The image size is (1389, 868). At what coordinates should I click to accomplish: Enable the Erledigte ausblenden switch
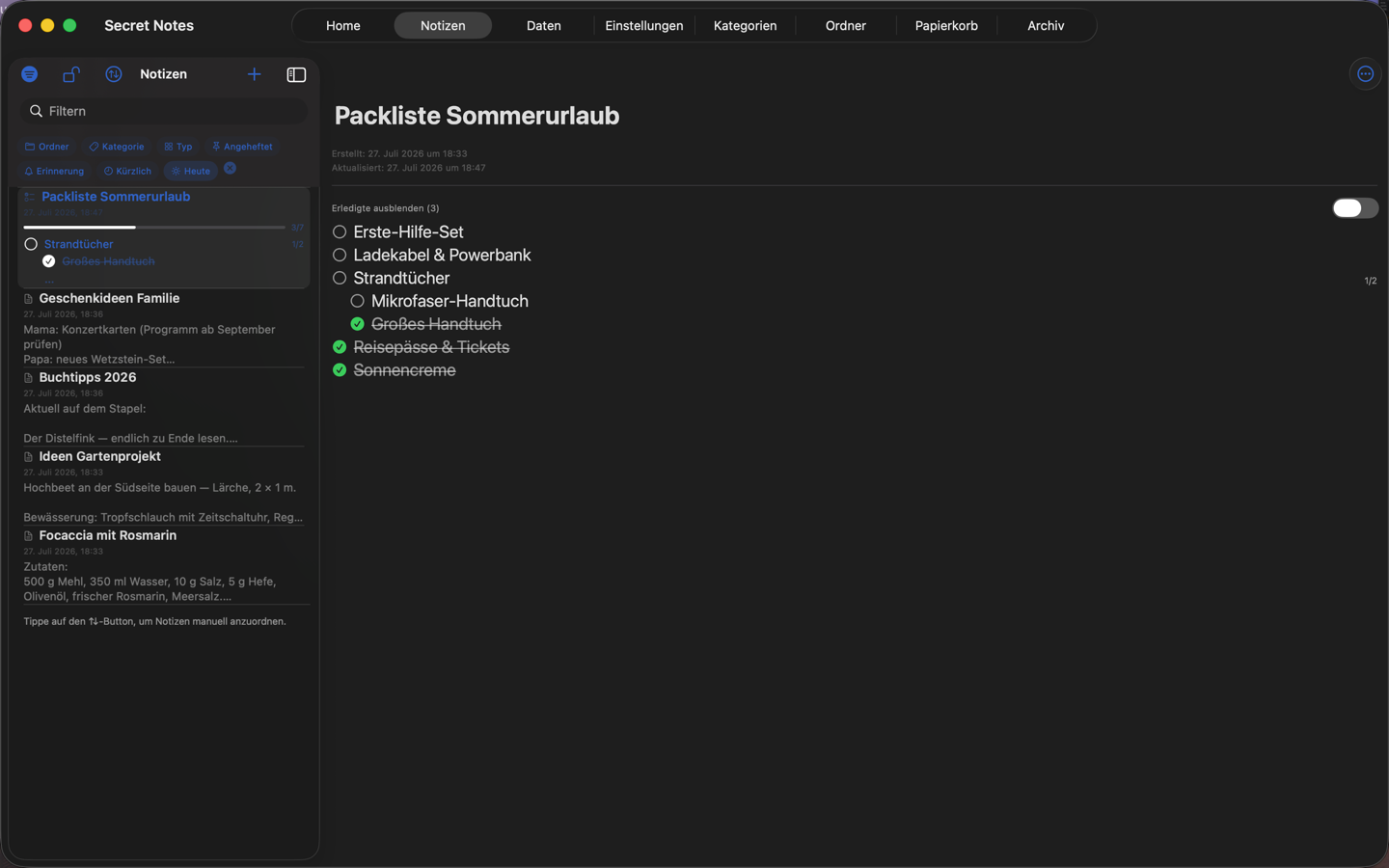(x=1354, y=208)
